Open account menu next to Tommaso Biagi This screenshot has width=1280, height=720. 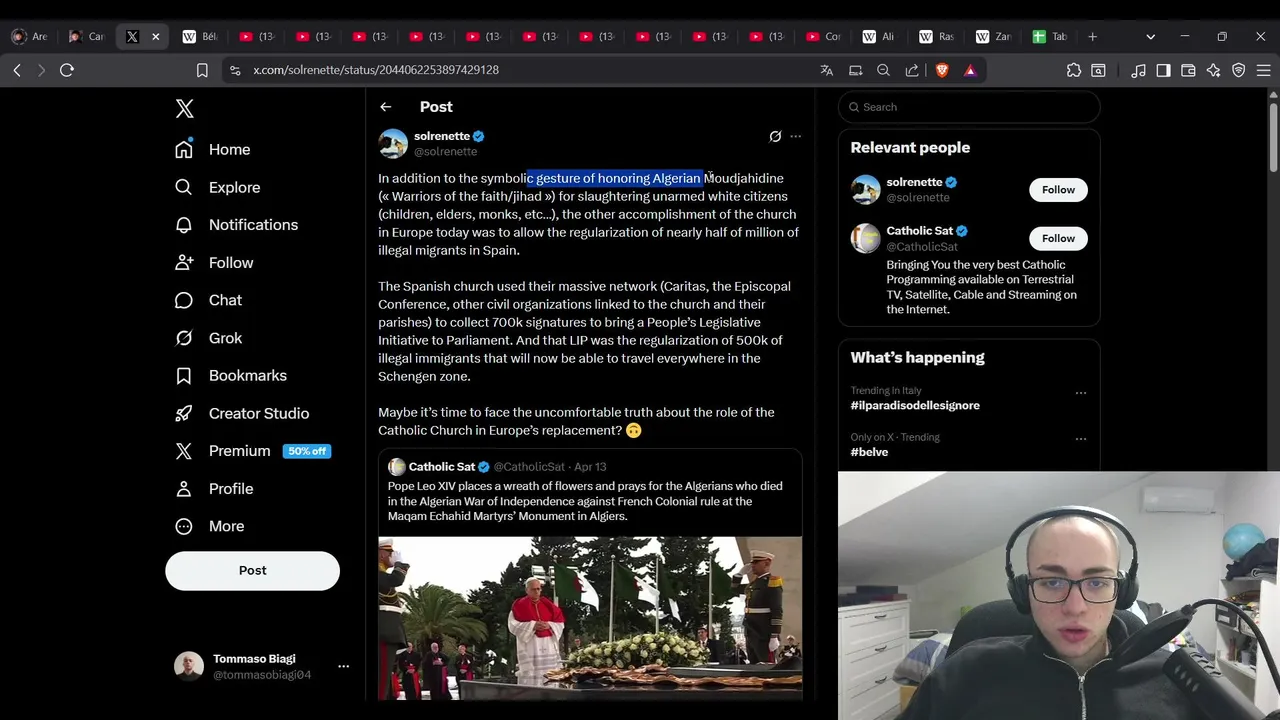343,666
